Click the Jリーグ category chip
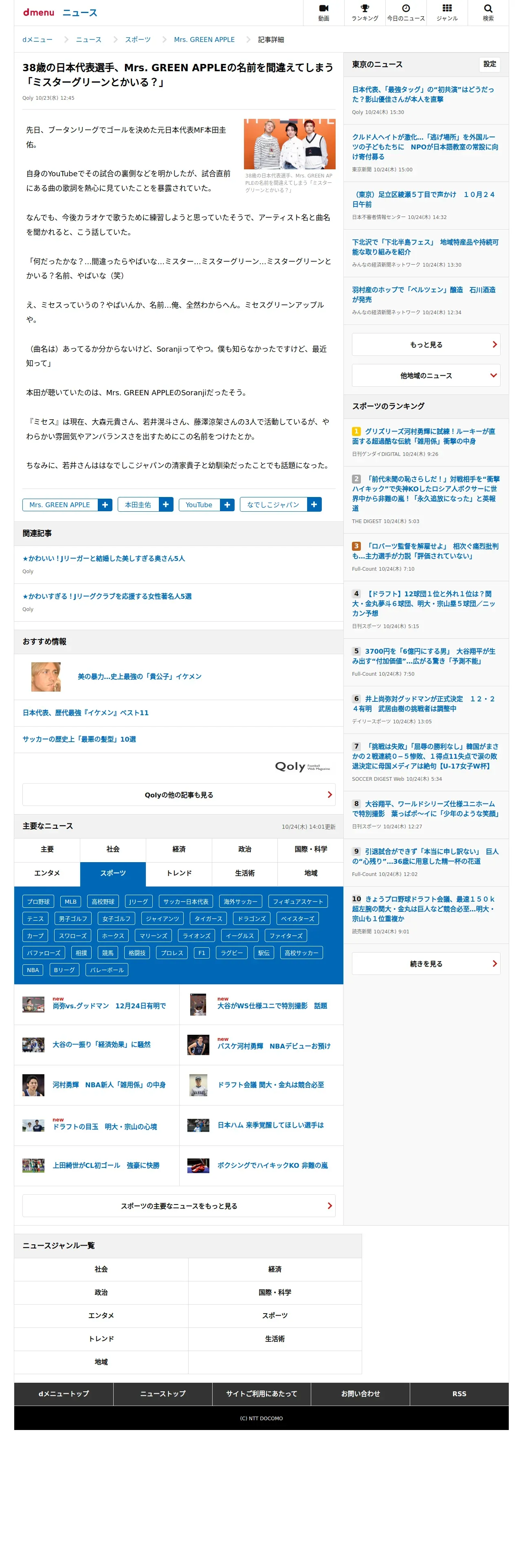 click(138, 902)
